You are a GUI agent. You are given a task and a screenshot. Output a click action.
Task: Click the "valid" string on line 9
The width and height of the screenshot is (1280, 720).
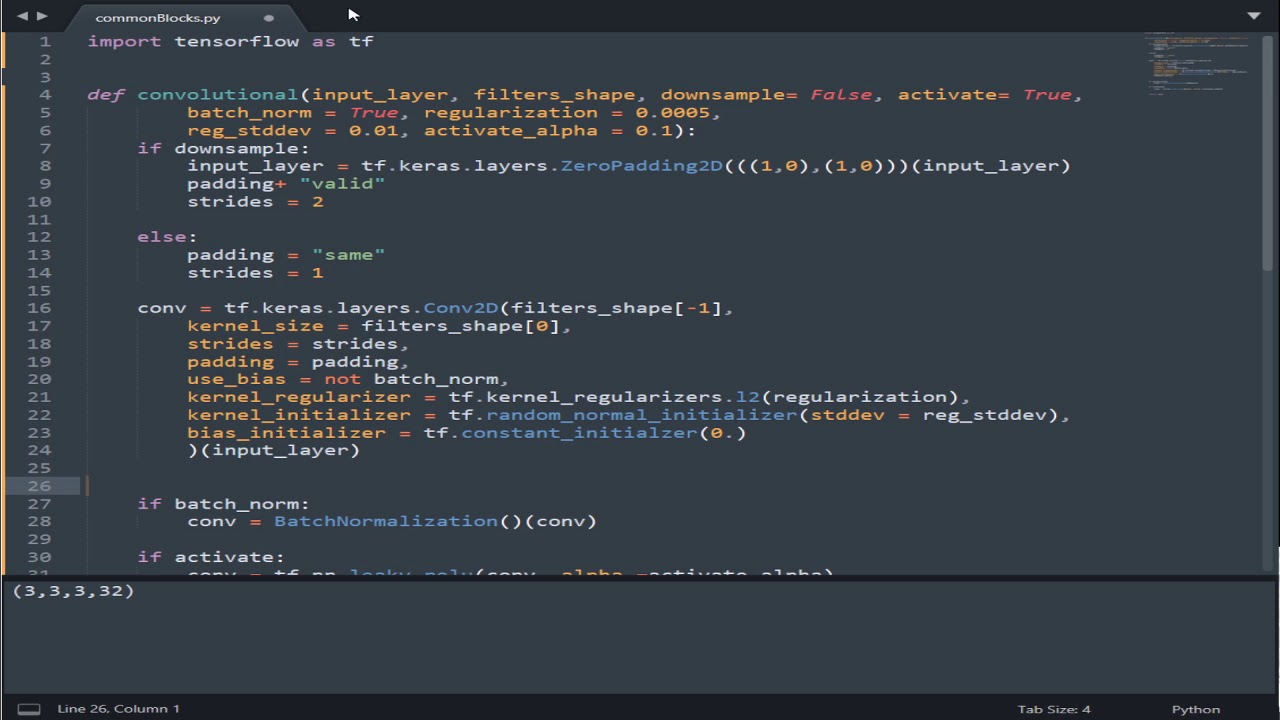coord(342,184)
